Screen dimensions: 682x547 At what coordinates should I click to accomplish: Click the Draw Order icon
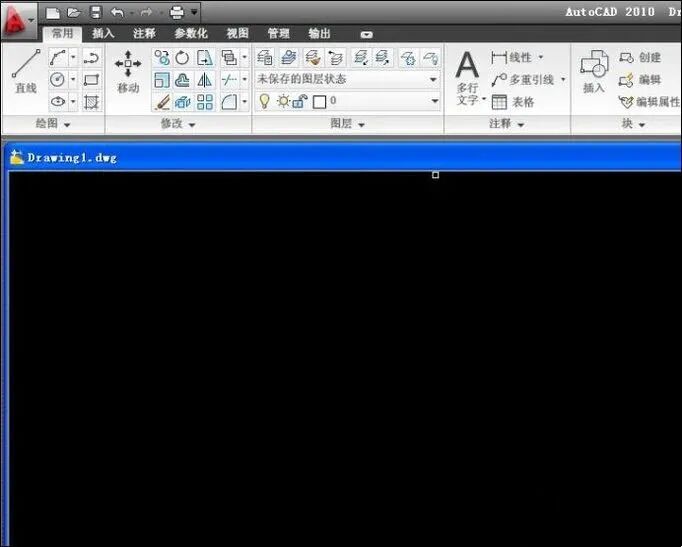pyautogui.click(x=229, y=57)
